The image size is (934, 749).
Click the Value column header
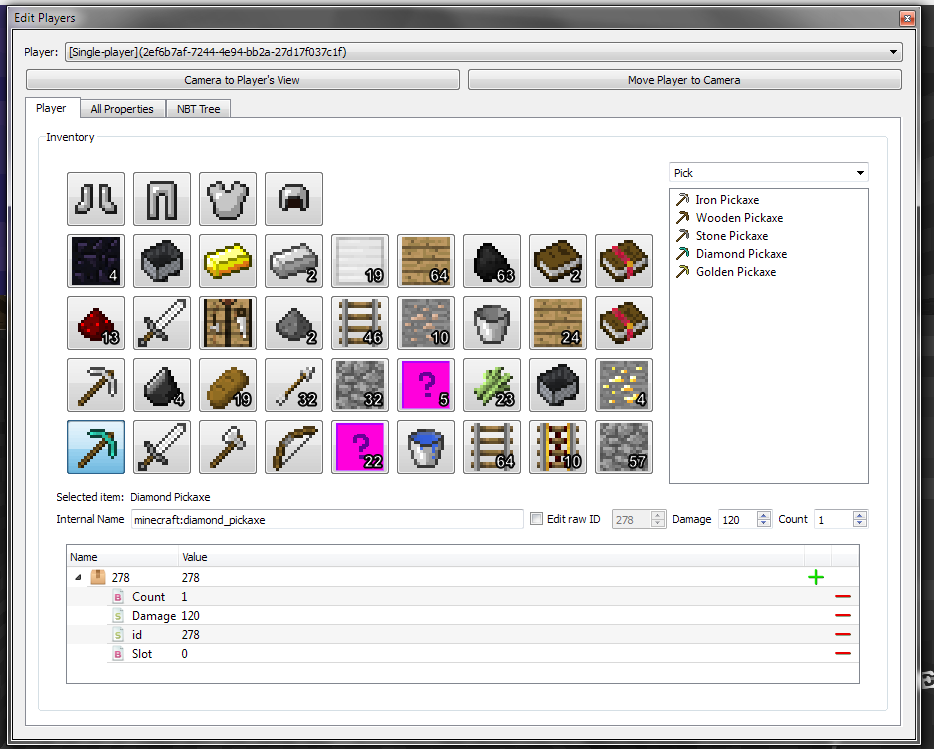491,557
